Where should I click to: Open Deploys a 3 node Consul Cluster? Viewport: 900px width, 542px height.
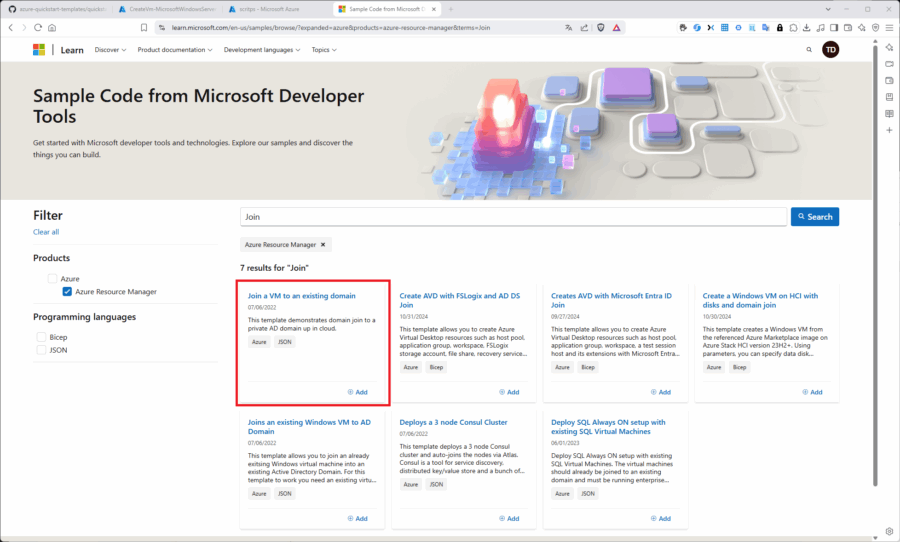(x=453, y=422)
